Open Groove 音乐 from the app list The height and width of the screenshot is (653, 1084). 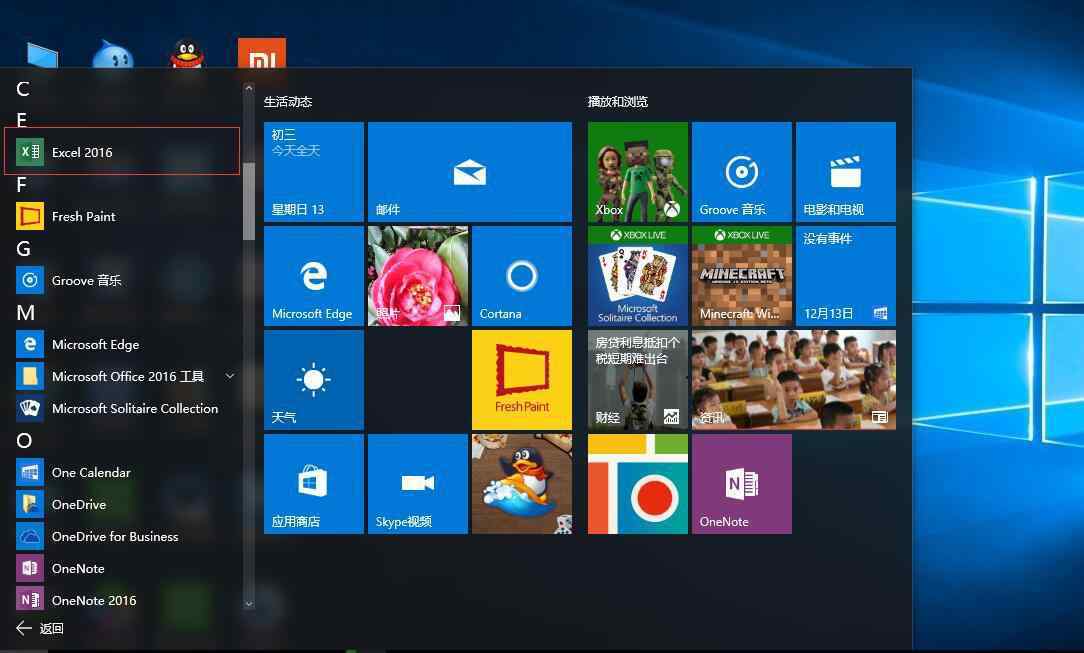point(122,280)
